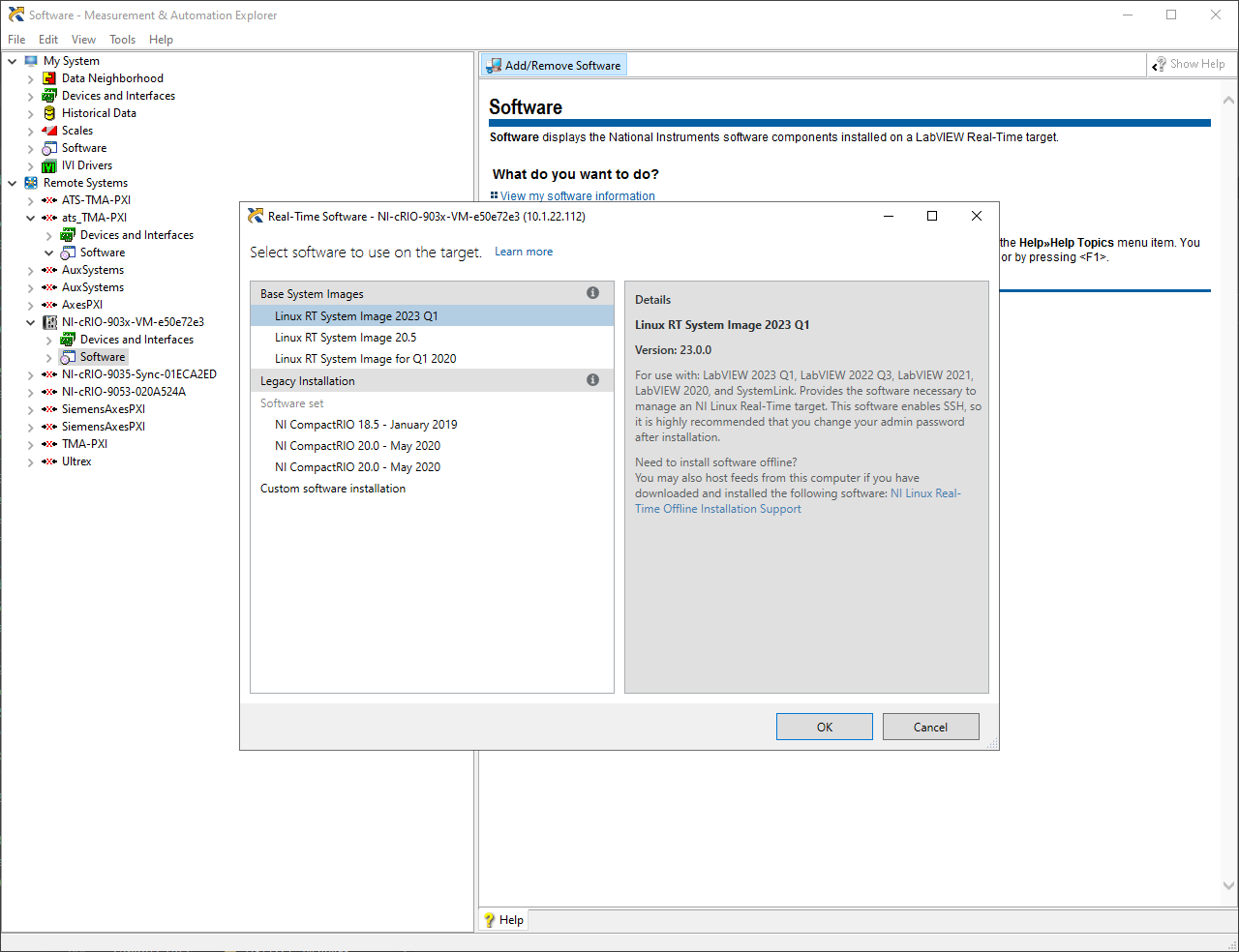Expand the AxesPXI node
Image resolution: width=1239 pixels, height=952 pixels.
coord(31,305)
